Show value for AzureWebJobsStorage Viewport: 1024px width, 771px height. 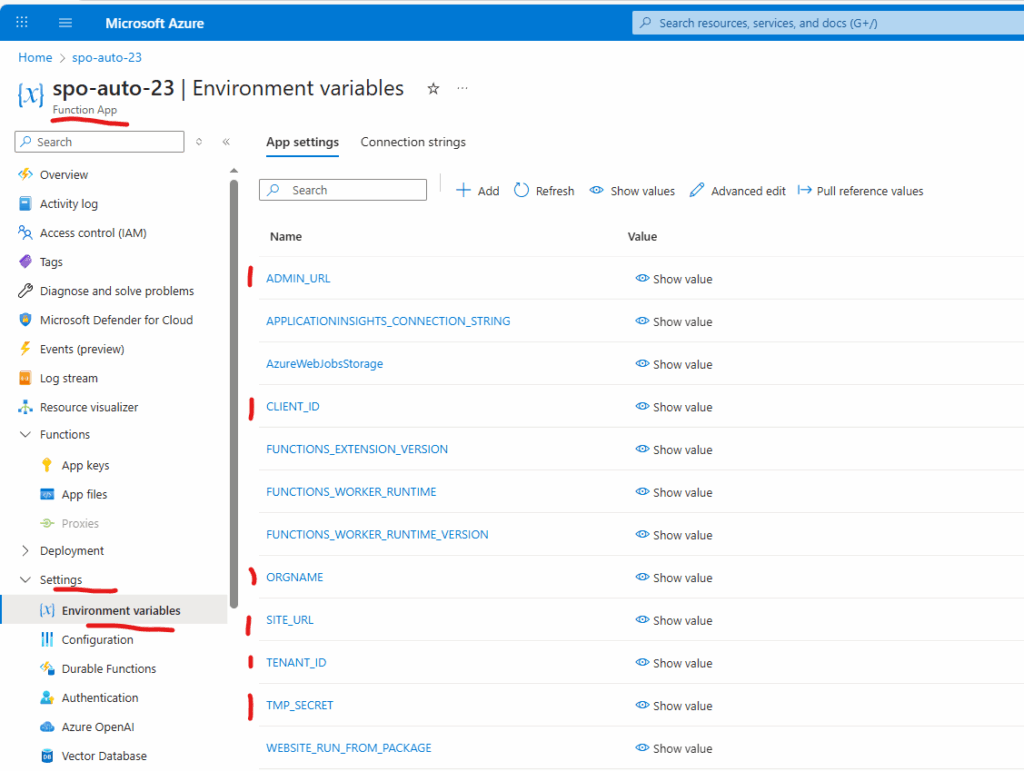(674, 364)
